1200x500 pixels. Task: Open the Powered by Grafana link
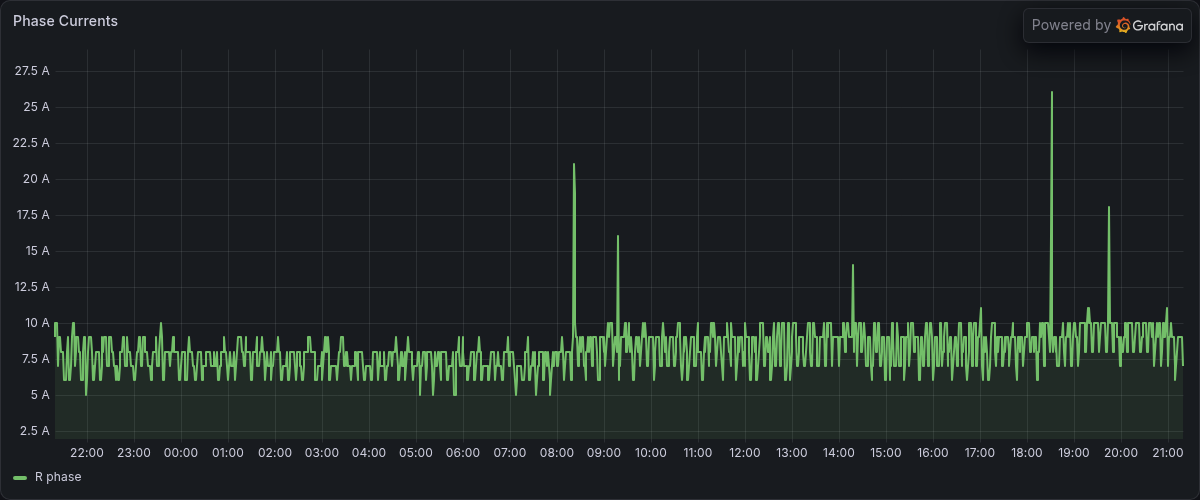[1107, 25]
